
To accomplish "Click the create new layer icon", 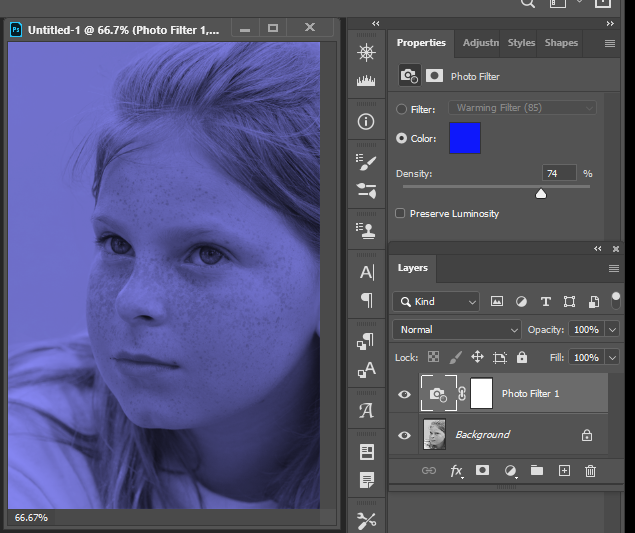I will point(564,471).
